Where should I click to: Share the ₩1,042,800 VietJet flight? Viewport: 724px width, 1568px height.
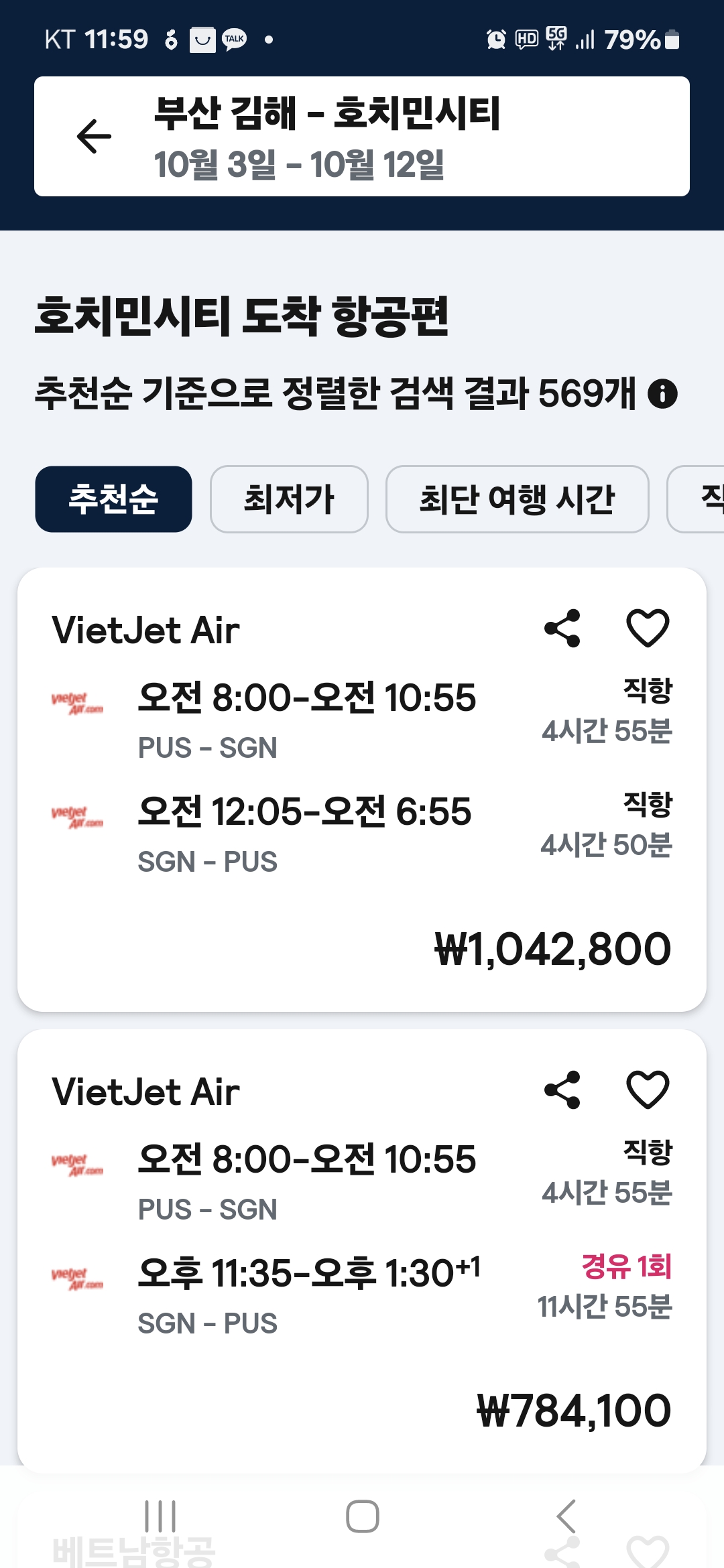pyautogui.click(x=562, y=629)
